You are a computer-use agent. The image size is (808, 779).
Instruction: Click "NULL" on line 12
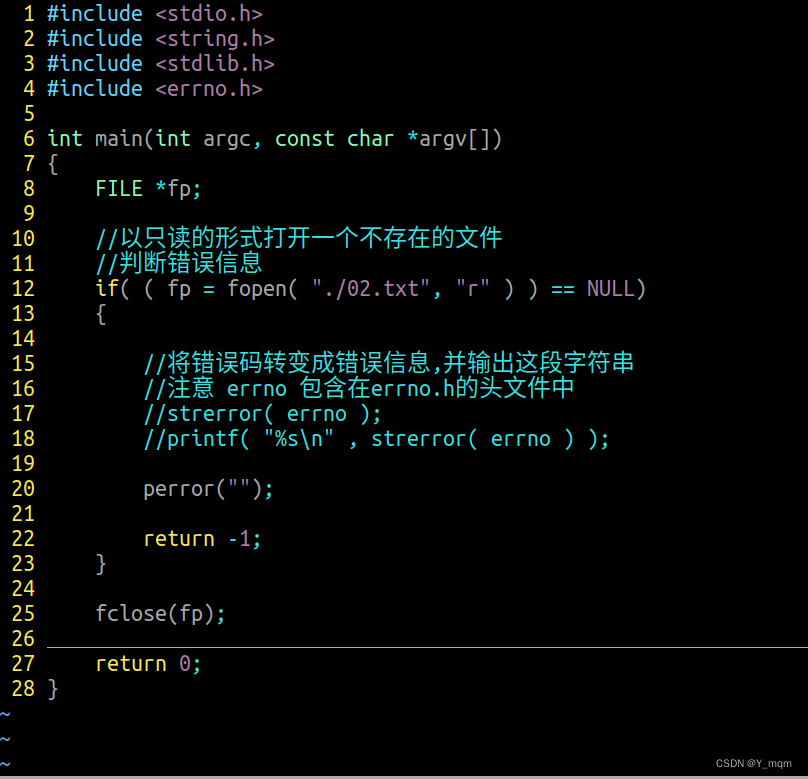611,289
